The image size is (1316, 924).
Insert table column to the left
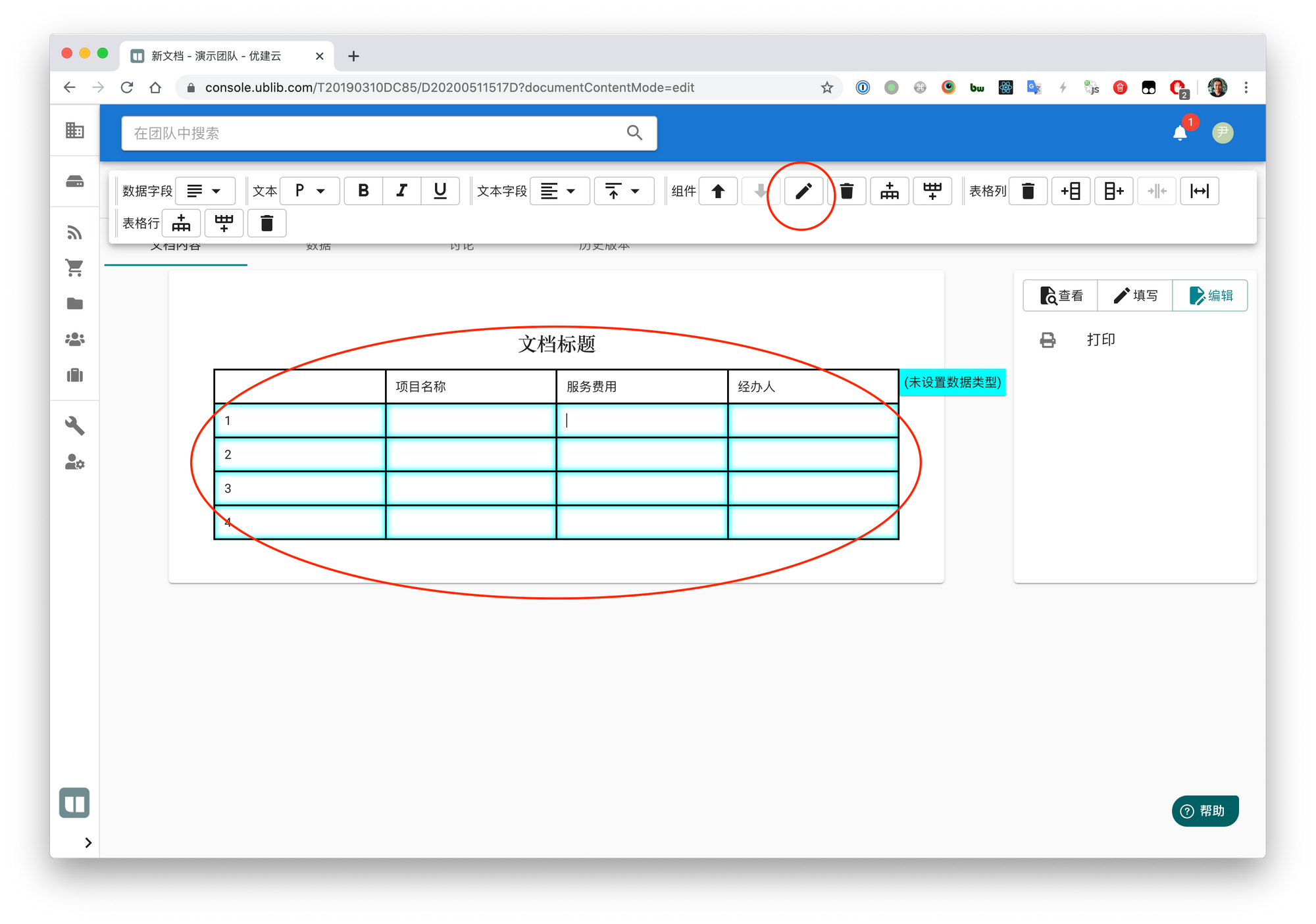click(x=1071, y=191)
